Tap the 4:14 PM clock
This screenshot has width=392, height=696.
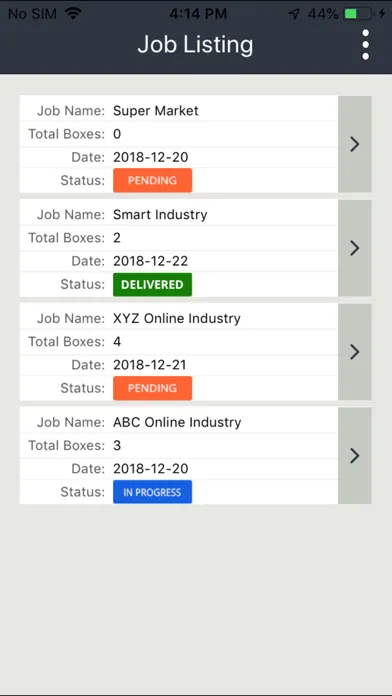pyautogui.click(x=198, y=14)
